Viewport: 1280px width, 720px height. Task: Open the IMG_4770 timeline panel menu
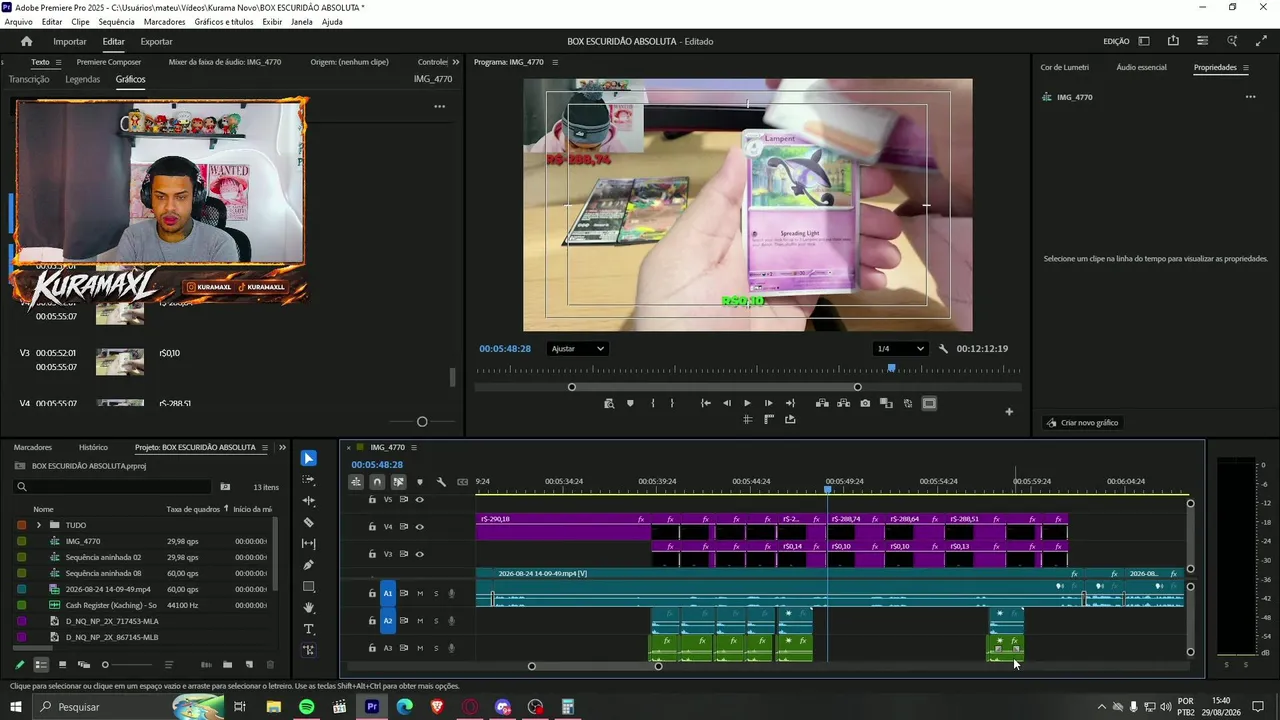tap(414, 447)
